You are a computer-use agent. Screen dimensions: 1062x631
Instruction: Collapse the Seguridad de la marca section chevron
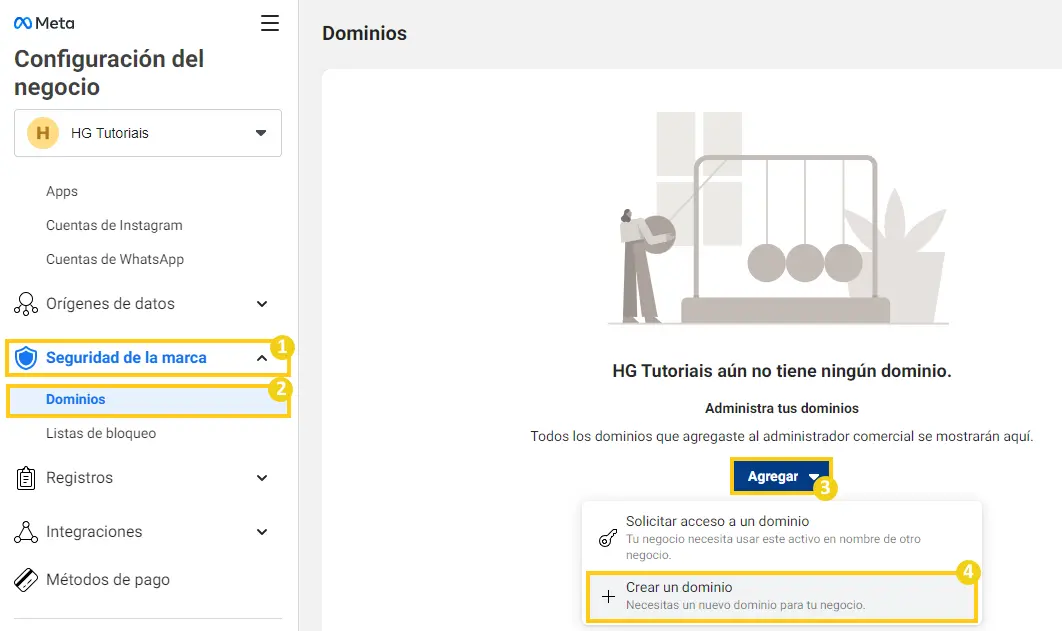click(262, 358)
